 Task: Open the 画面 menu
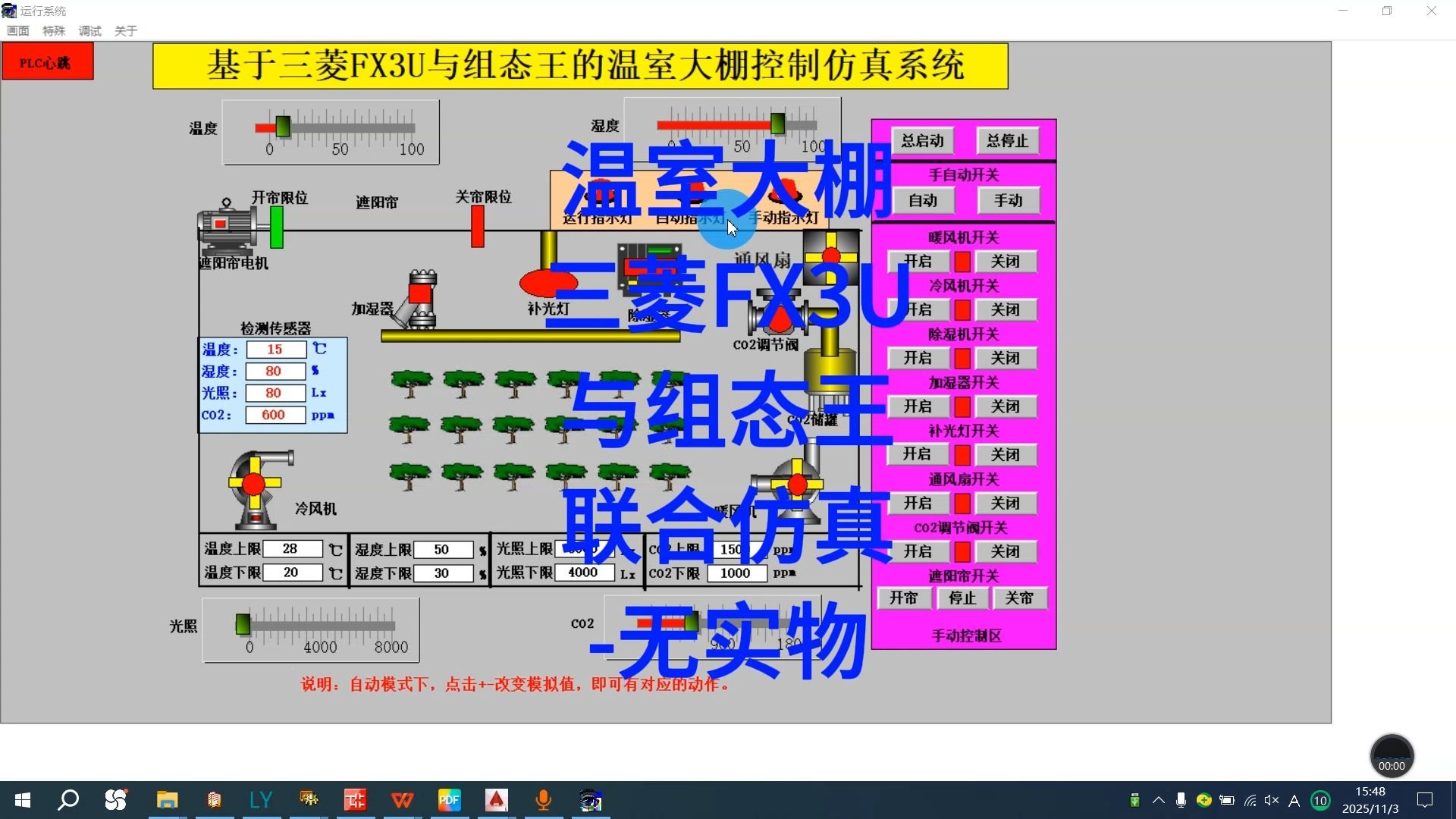click(18, 31)
